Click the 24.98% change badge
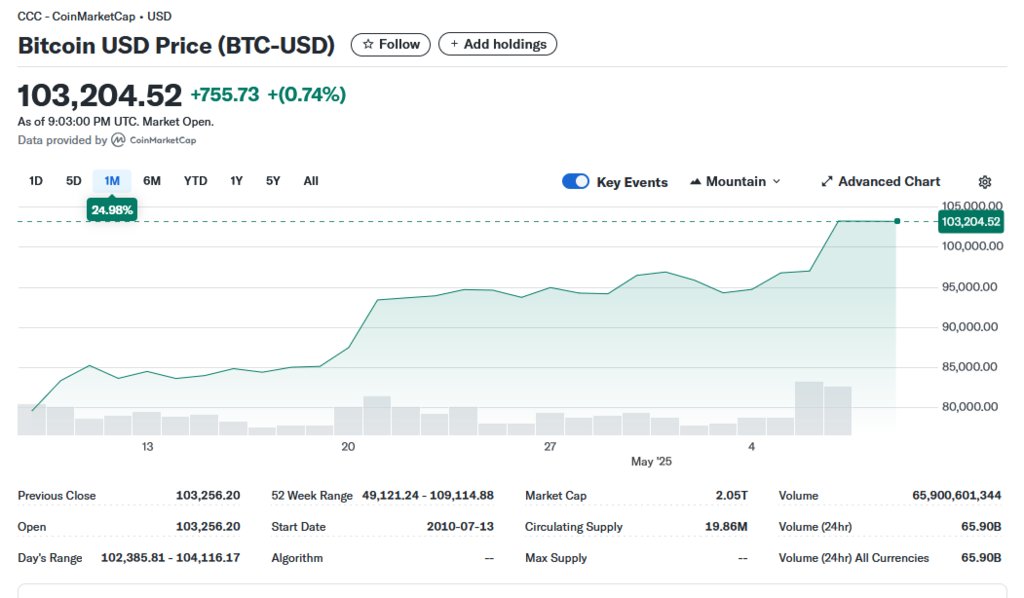The height and width of the screenshot is (598, 1024). (x=112, y=210)
